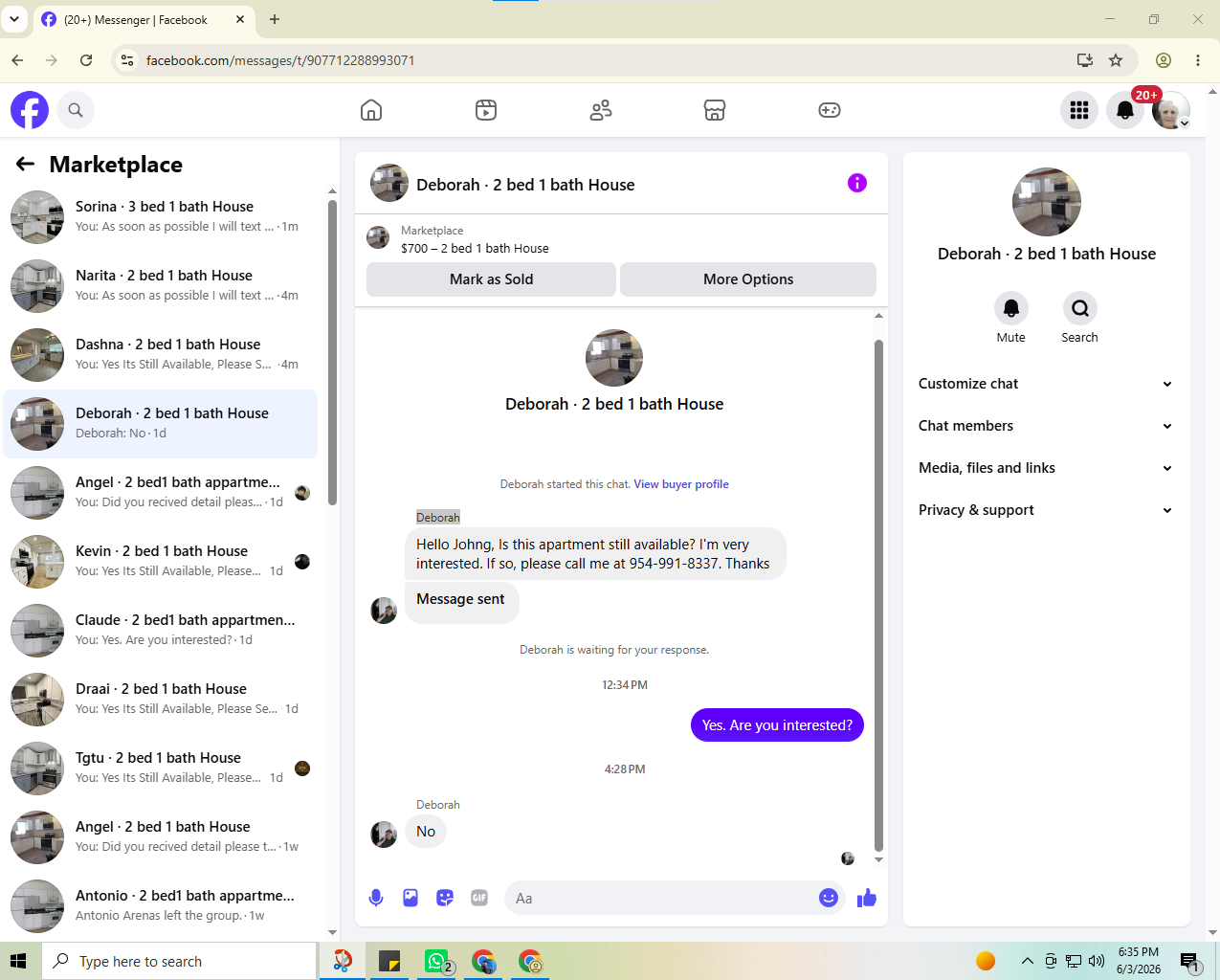Select Deborah · 2 bed 1 bath House chat
Image resolution: width=1220 pixels, height=980 pixels.
[161, 424]
